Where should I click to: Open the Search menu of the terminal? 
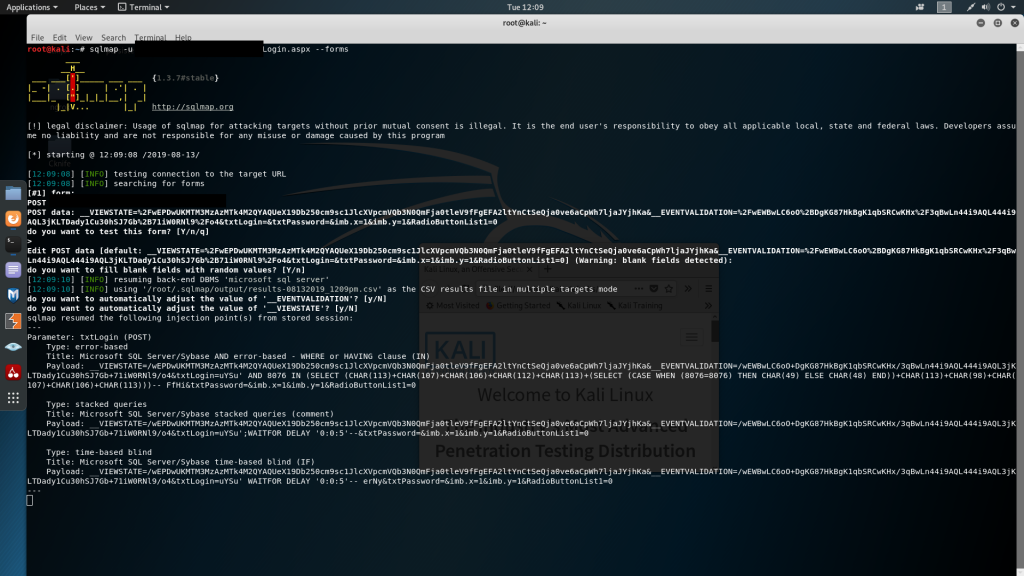click(113, 38)
